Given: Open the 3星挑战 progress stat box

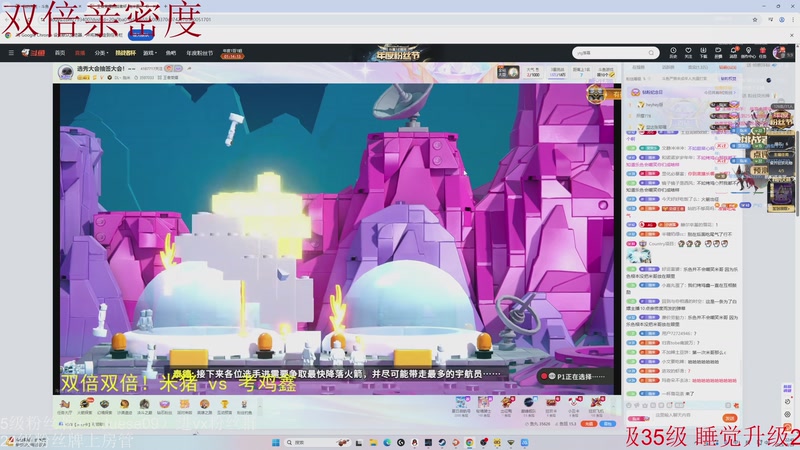Looking at the screenshot, I should [557, 72].
